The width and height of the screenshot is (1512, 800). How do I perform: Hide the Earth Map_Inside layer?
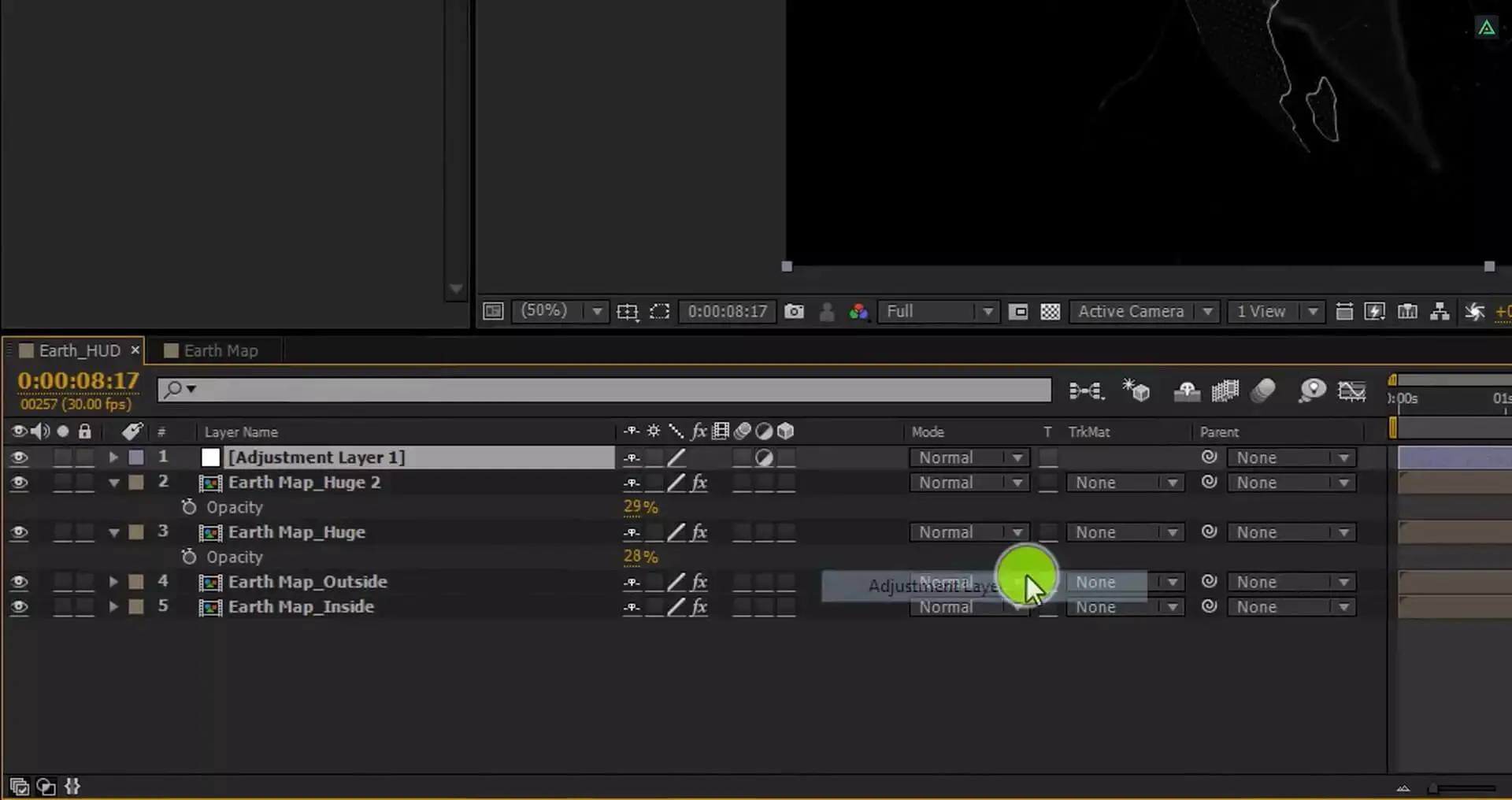(19, 607)
